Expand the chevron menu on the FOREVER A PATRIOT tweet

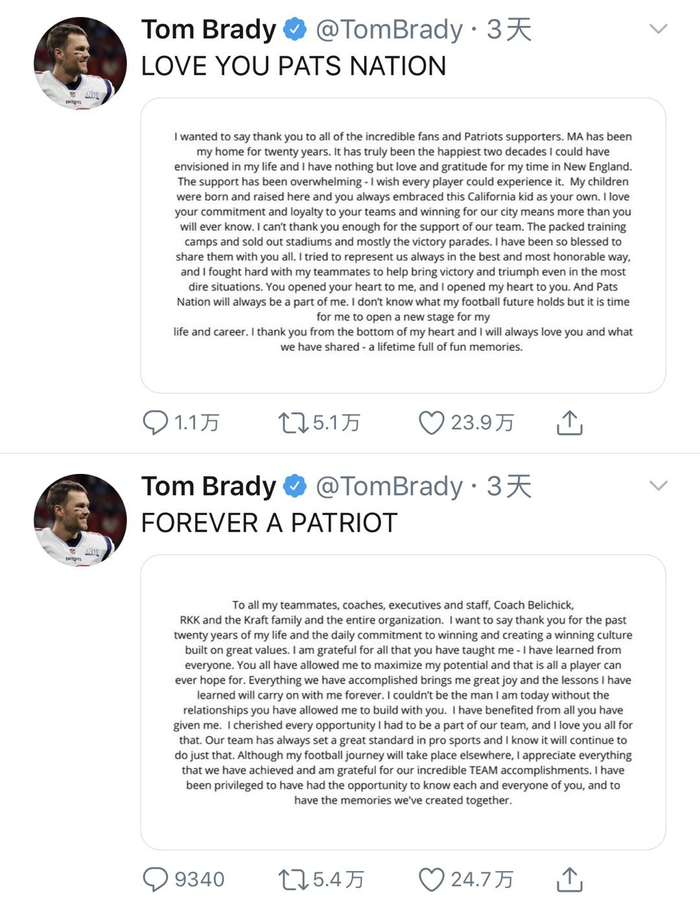[658, 487]
